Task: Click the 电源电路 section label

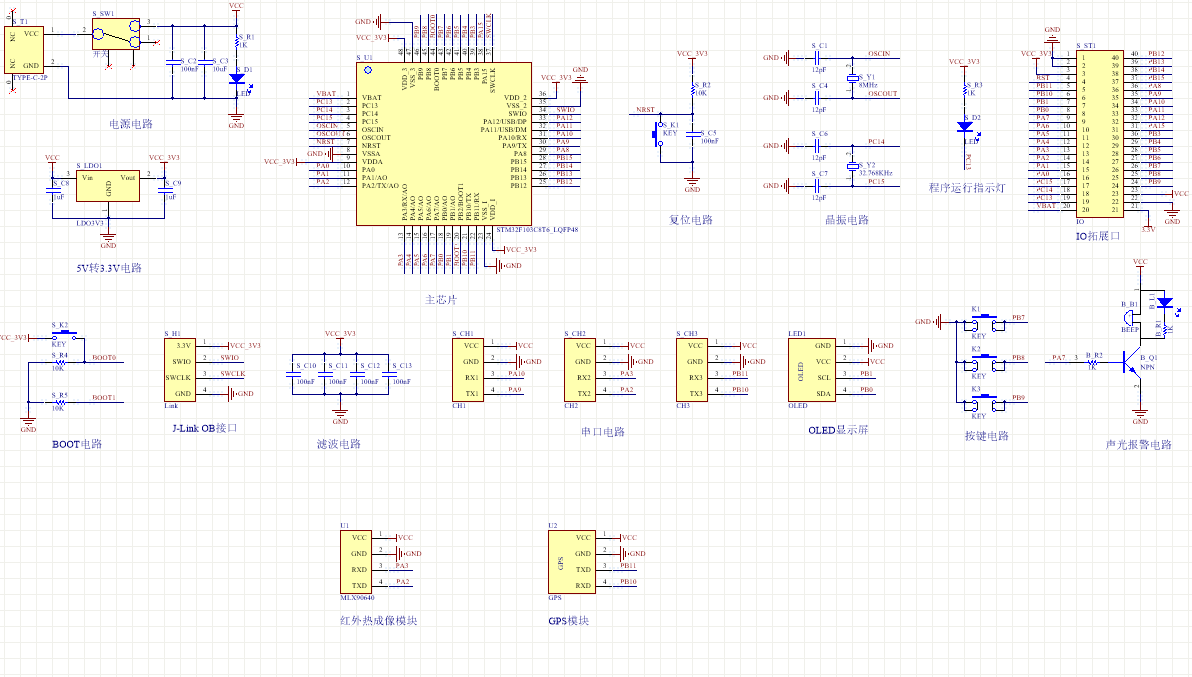Action: point(131,124)
